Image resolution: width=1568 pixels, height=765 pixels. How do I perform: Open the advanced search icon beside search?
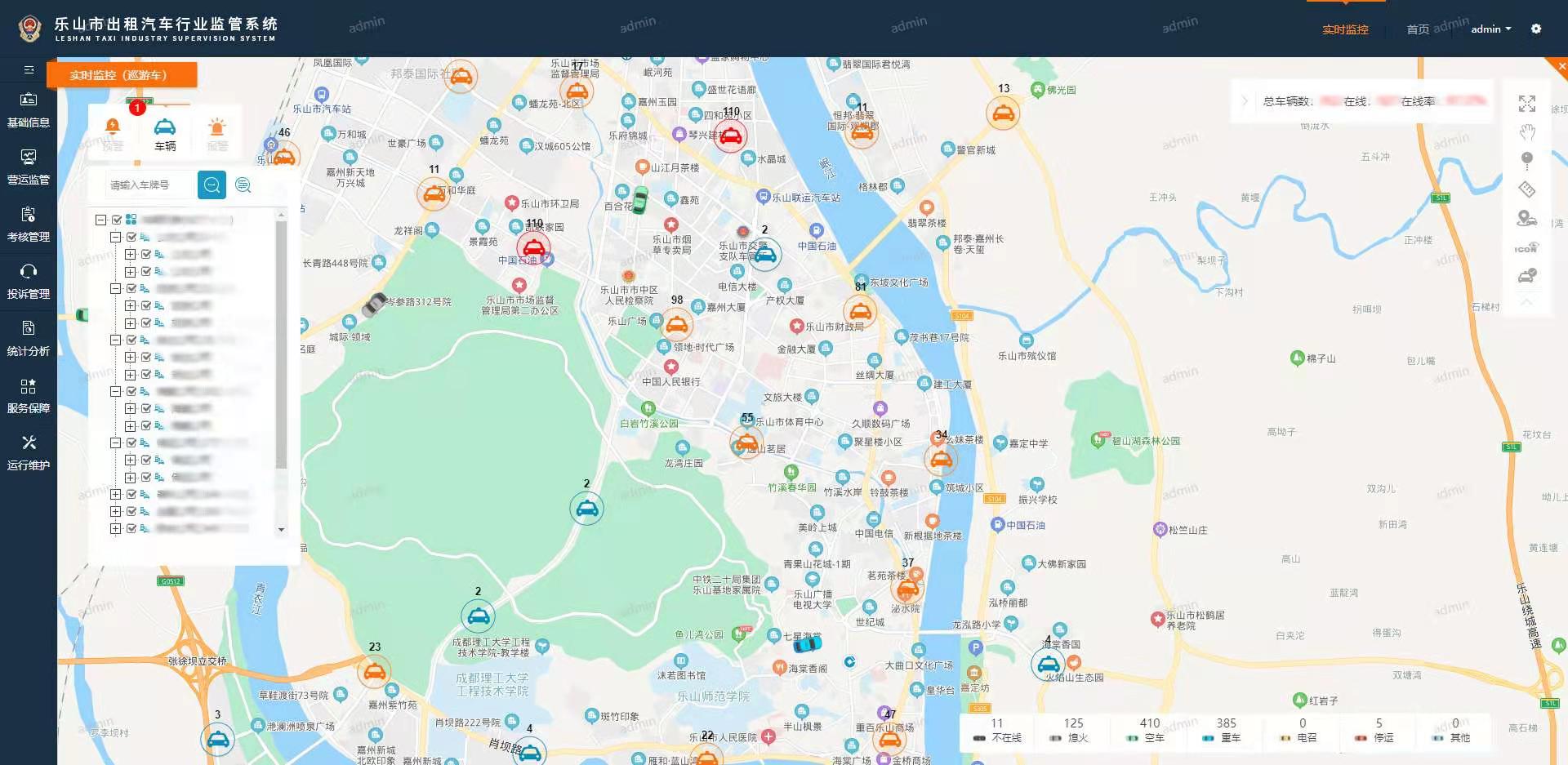click(243, 185)
